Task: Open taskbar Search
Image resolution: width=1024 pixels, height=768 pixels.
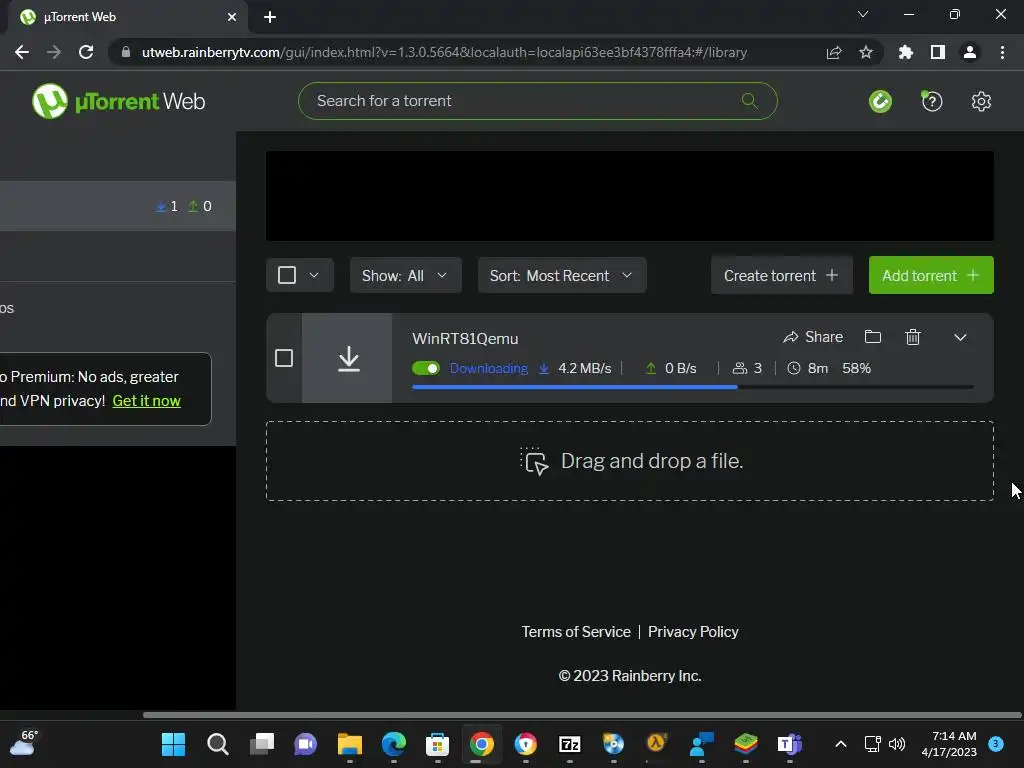Action: click(217, 744)
